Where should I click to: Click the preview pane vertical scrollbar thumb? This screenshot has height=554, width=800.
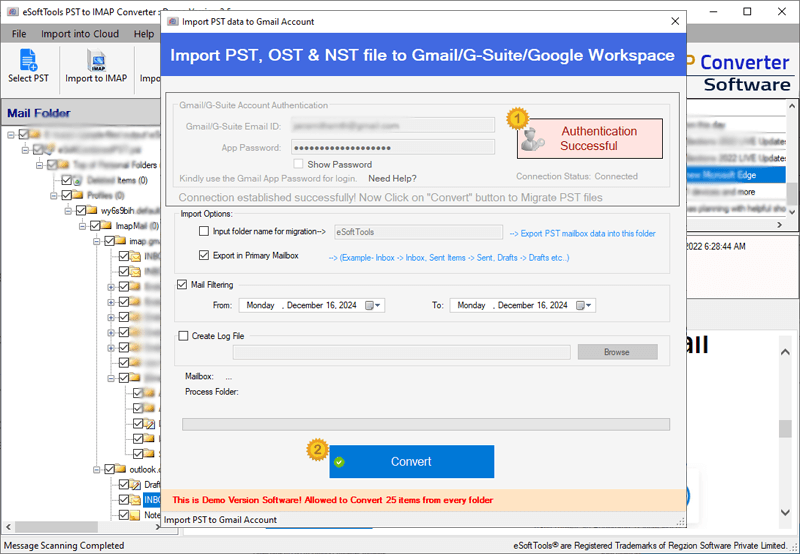click(x=785, y=429)
